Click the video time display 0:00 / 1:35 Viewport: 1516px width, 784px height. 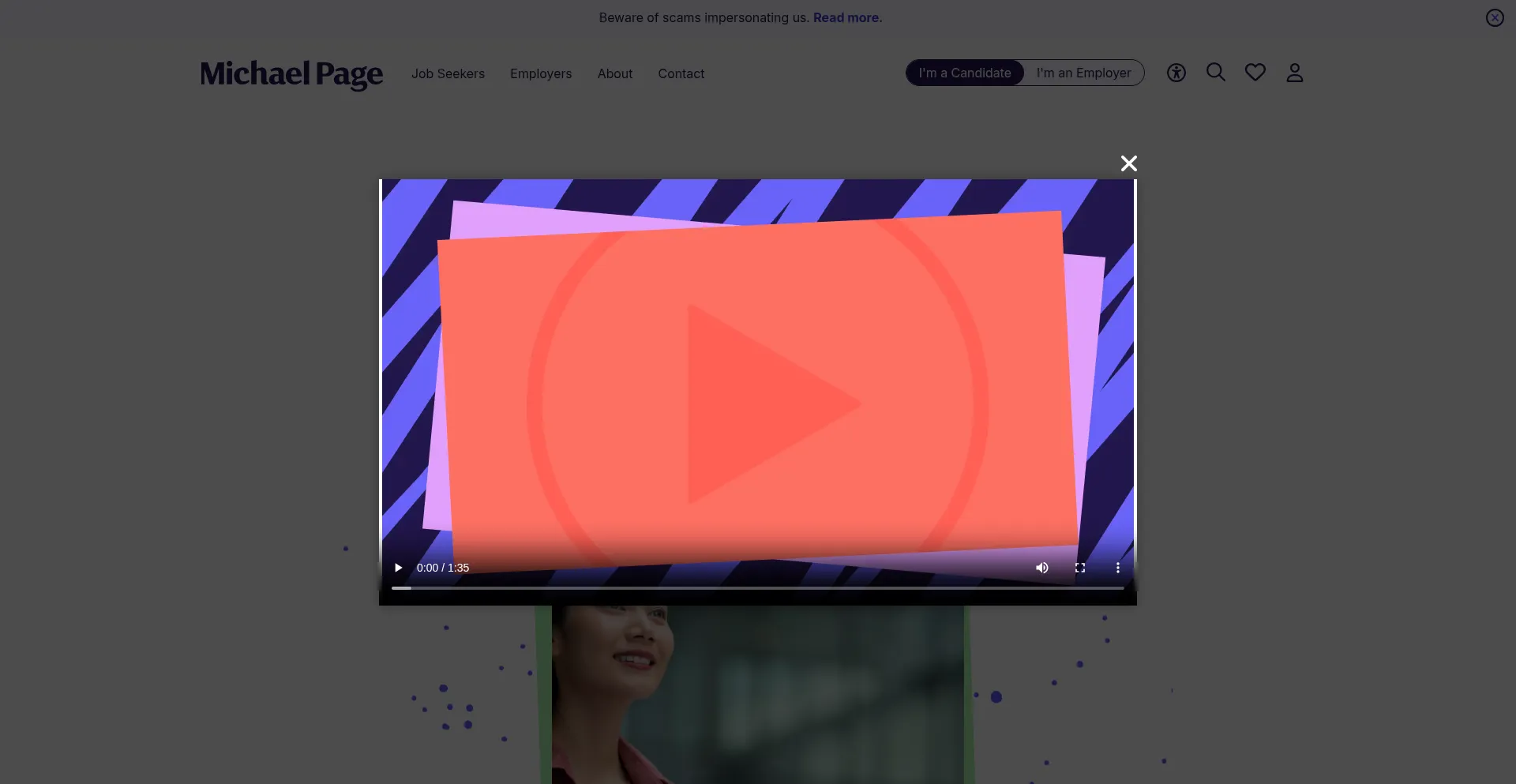(x=443, y=568)
